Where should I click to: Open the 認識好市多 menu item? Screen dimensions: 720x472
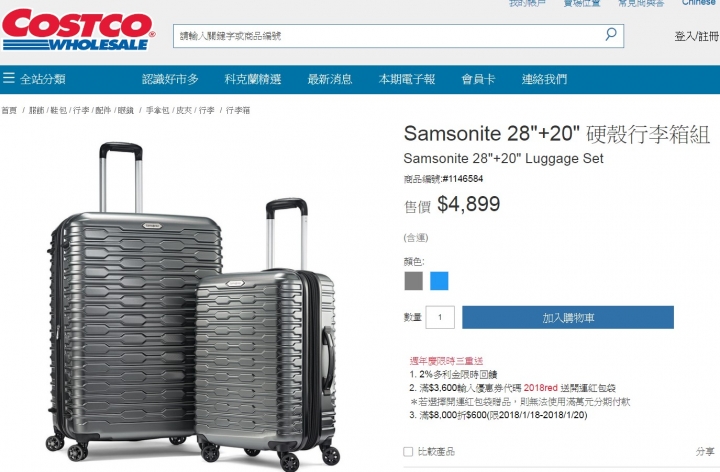[x=170, y=79]
